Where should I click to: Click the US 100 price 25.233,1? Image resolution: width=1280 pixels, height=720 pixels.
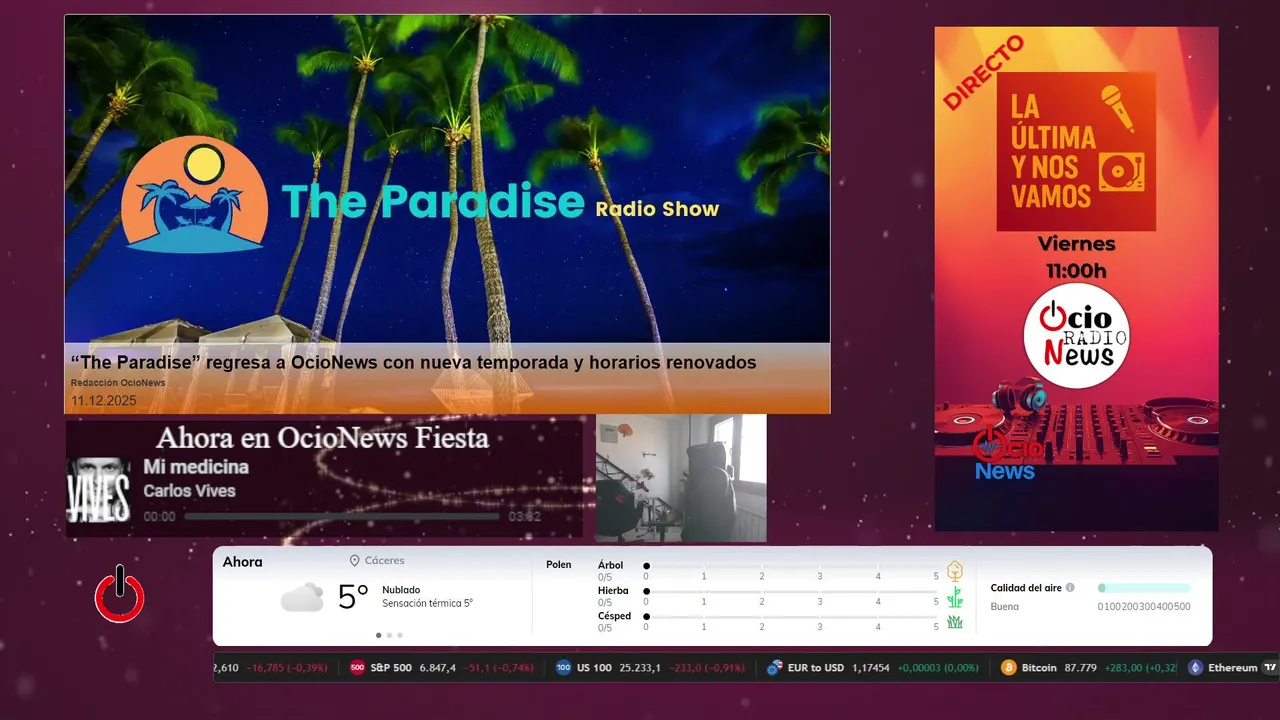tap(639, 667)
